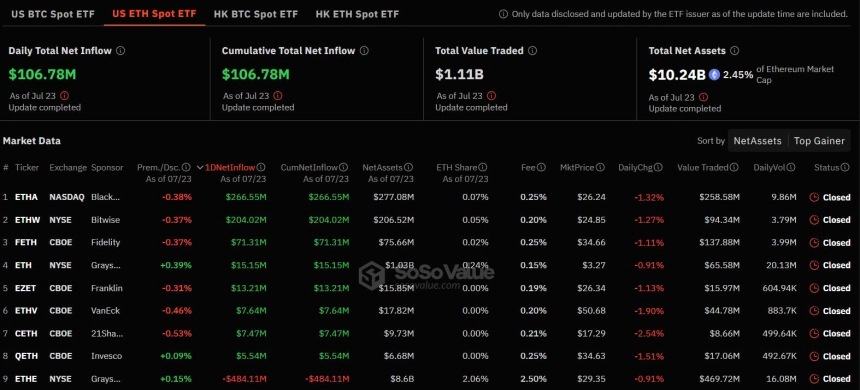860x390 pixels.
Task: Sort table by Top Gainer button
Action: [x=819, y=141]
